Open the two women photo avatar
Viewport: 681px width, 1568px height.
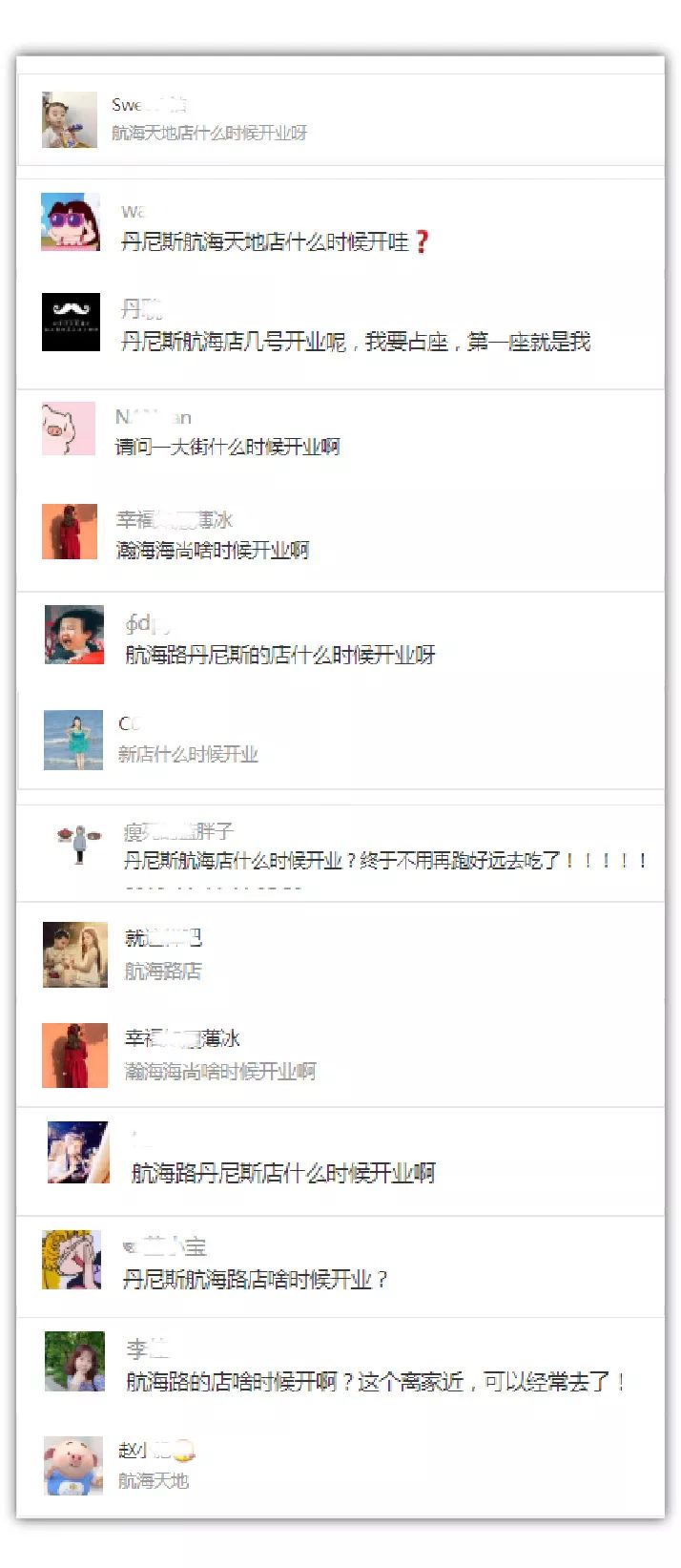tap(75, 954)
